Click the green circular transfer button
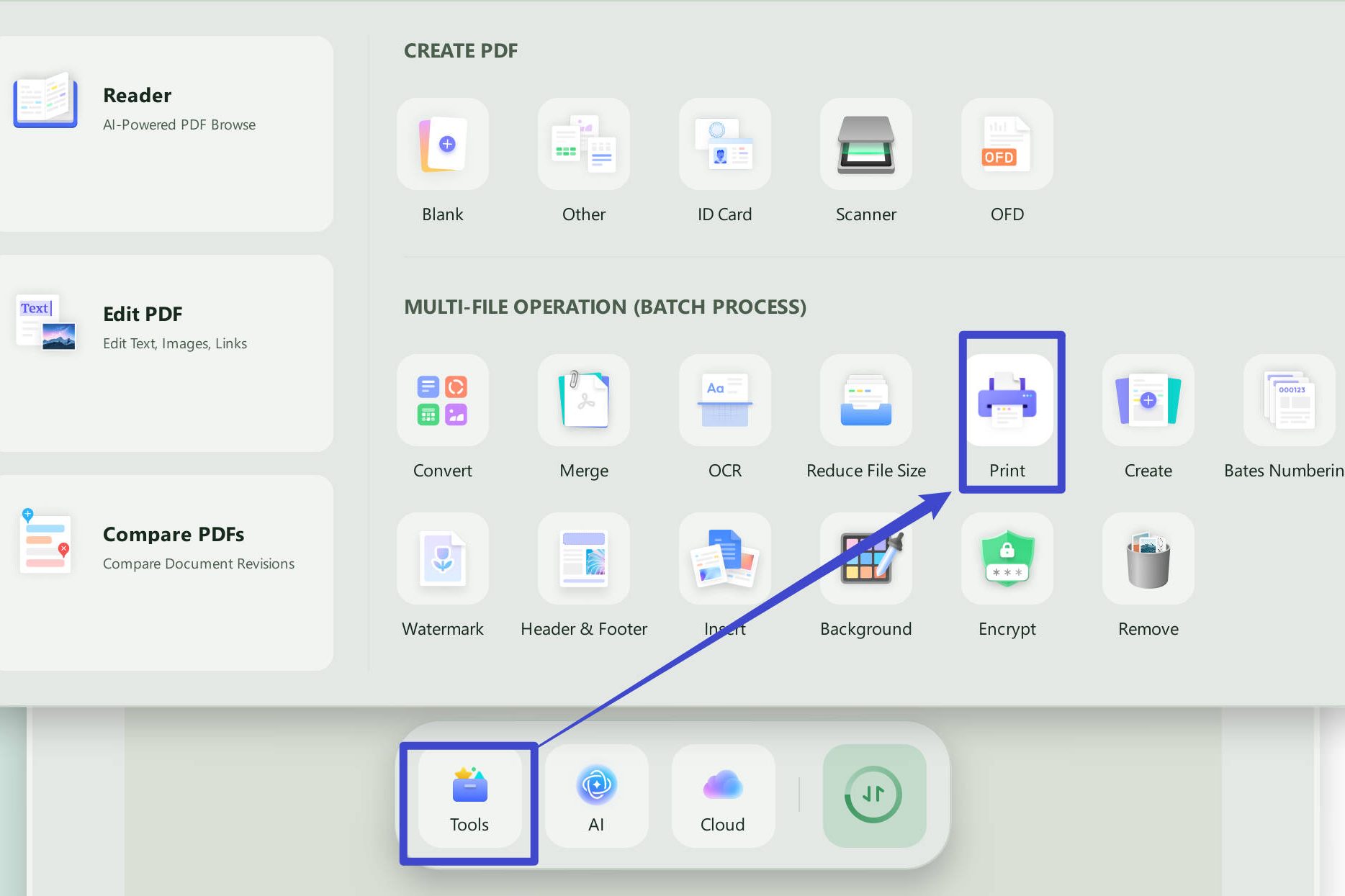Viewport: 1345px width, 896px height. click(x=874, y=796)
